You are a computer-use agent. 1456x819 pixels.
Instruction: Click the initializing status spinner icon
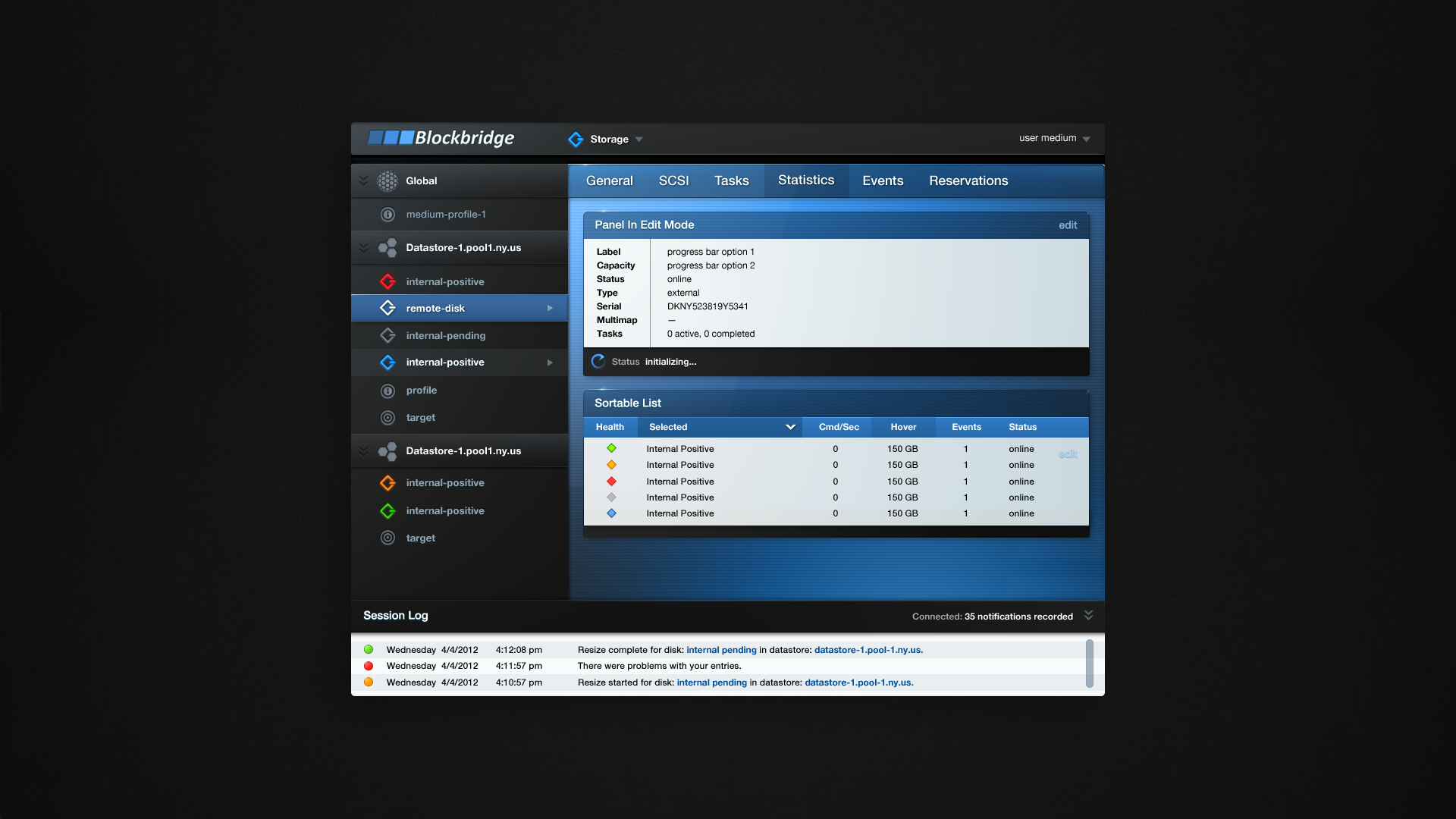[x=598, y=362]
